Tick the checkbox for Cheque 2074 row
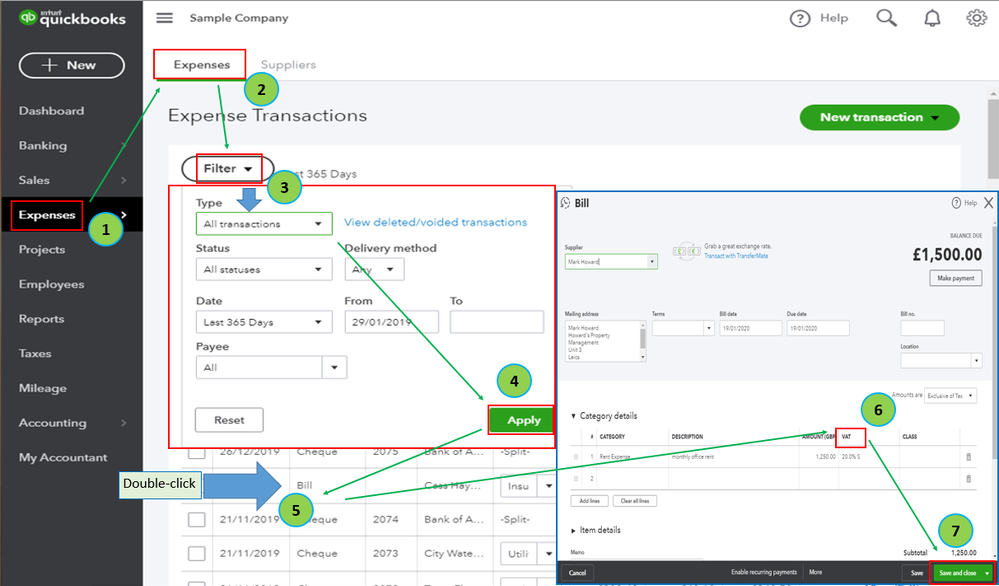Image resolution: width=999 pixels, height=586 pixels. (196, 519)
